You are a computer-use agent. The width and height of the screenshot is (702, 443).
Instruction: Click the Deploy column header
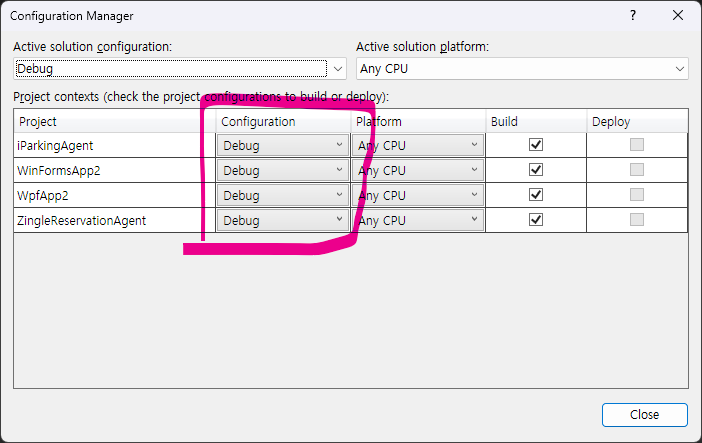point(637,121)
